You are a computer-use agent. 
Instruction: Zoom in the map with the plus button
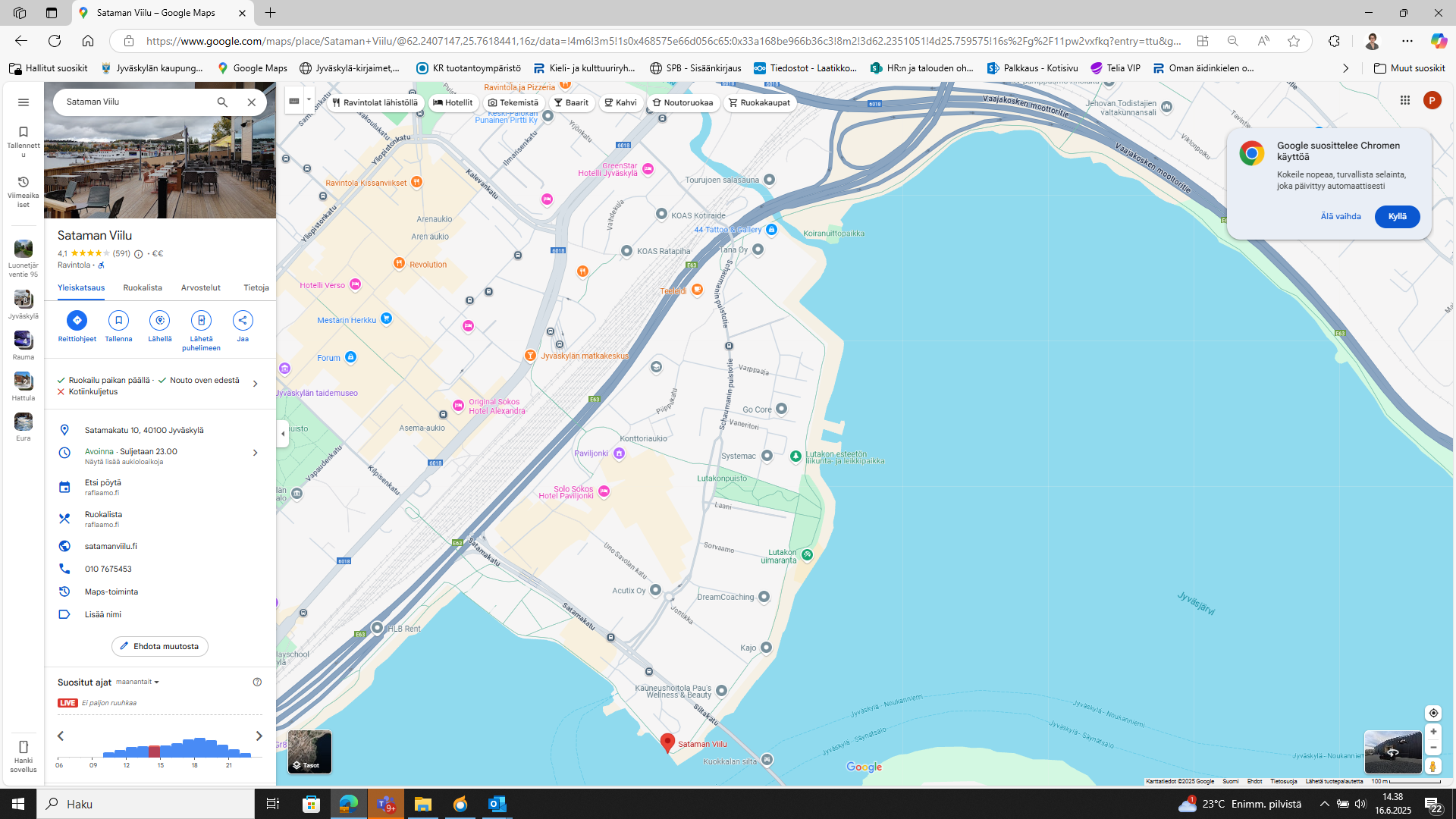coord(1432,732)
